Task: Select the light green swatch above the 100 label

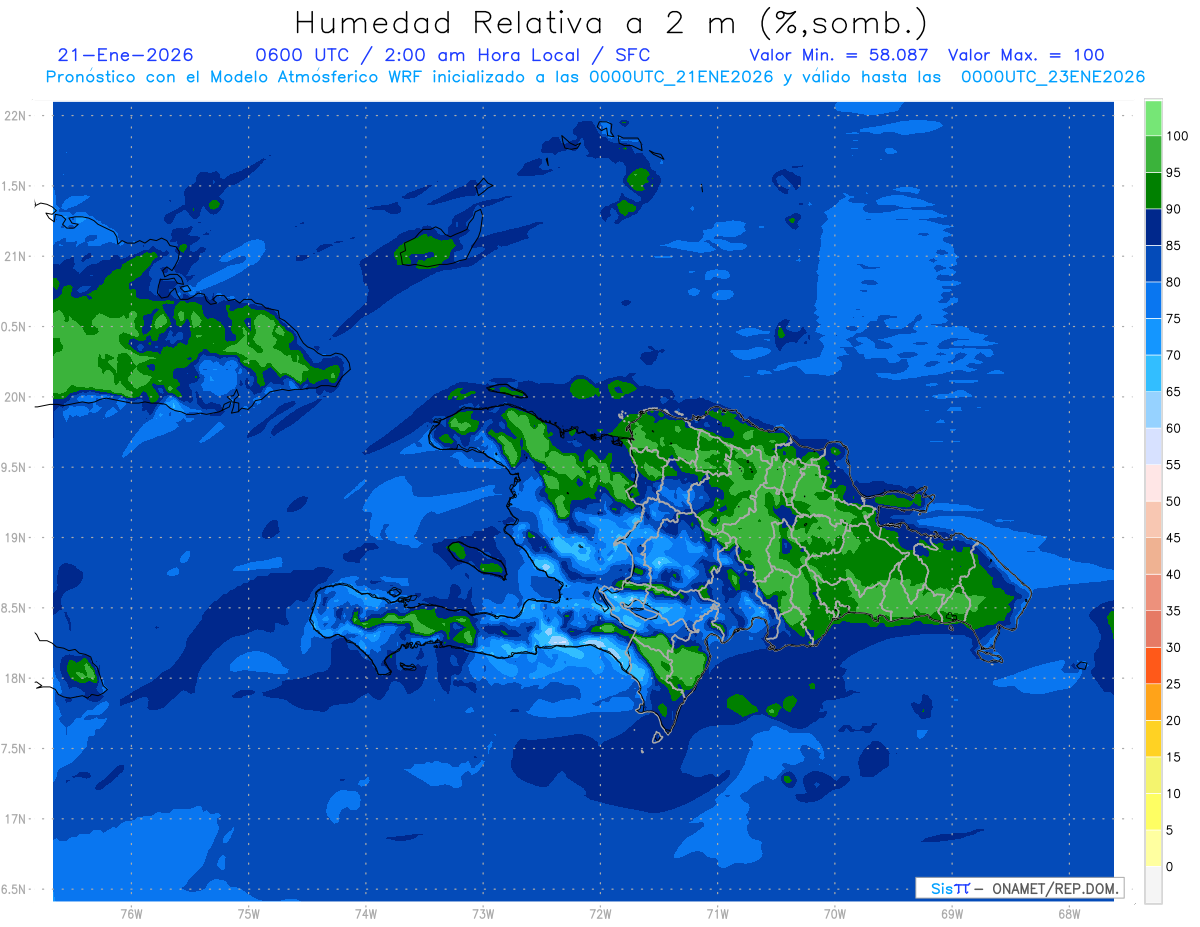Action: pyautogui.click(x=1153, y=118)
